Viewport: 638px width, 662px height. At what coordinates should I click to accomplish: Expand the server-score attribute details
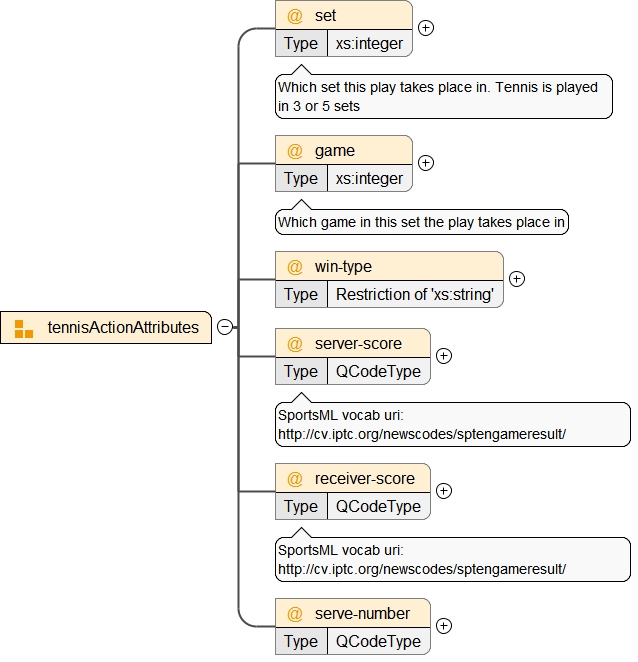click(444, 356)
